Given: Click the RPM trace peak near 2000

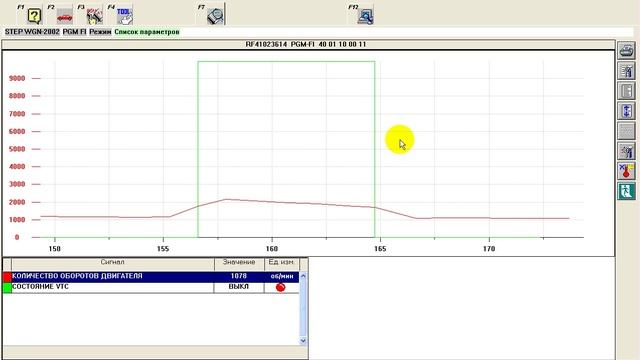Looking at the screenshot, I should point(226,199).
